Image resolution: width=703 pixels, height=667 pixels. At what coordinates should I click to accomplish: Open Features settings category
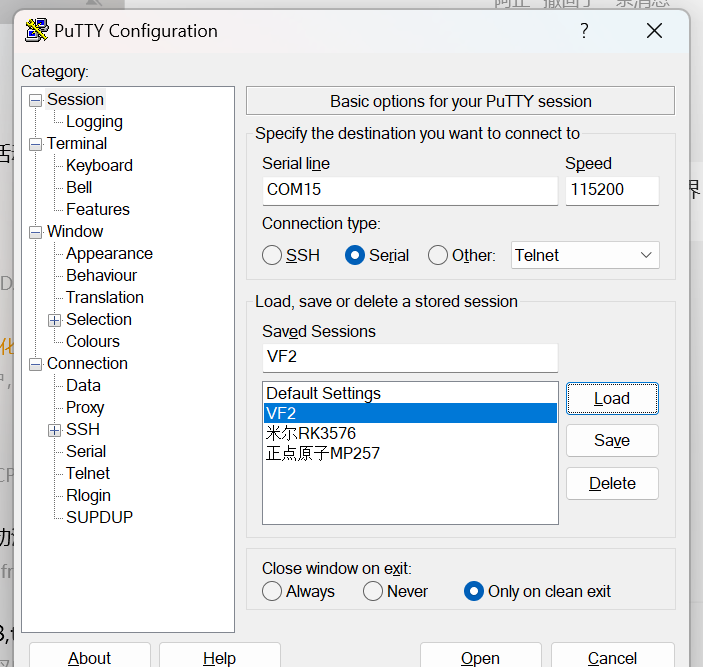tap(98, 209)
